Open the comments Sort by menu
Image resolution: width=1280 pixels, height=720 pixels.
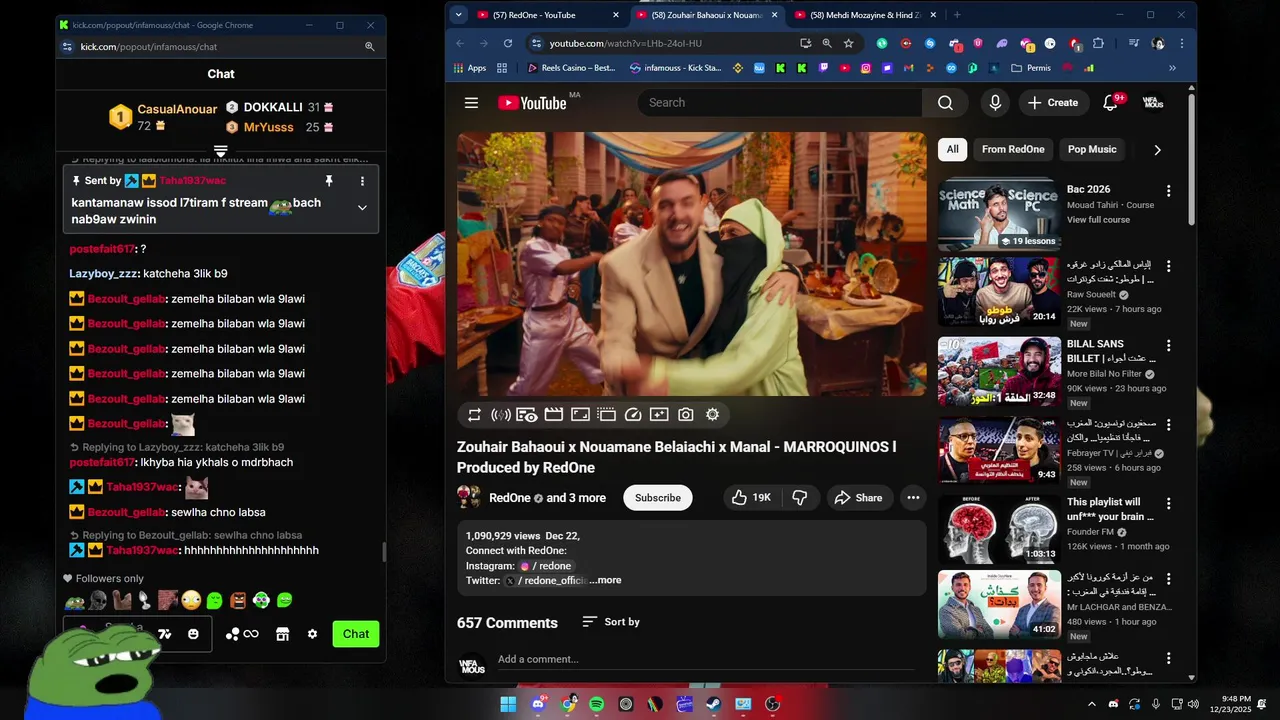611,622
